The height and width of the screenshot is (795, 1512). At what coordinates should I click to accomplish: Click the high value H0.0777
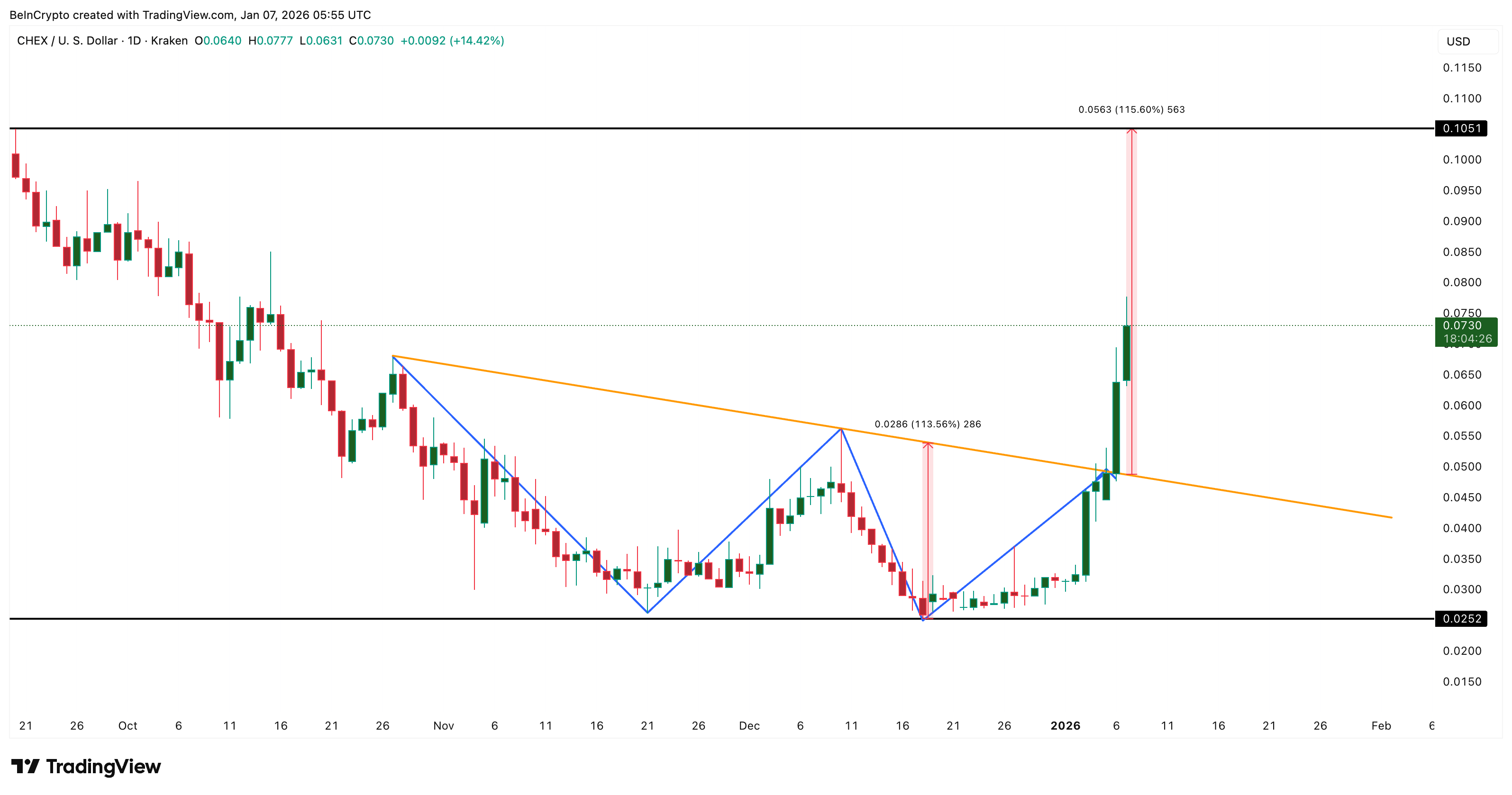point(270,41)
